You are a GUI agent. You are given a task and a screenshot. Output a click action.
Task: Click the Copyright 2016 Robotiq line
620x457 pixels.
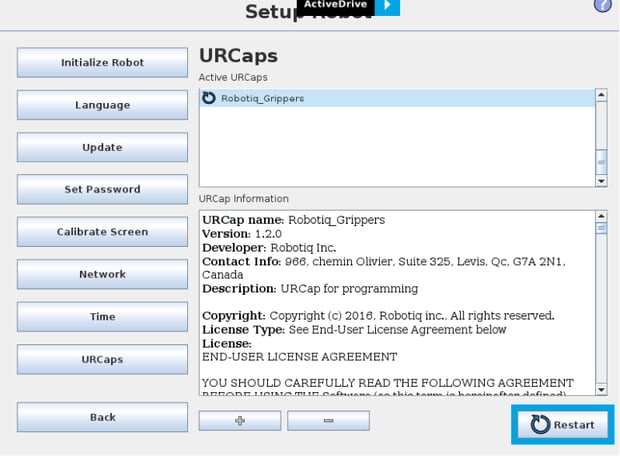(x=378, y=316)
